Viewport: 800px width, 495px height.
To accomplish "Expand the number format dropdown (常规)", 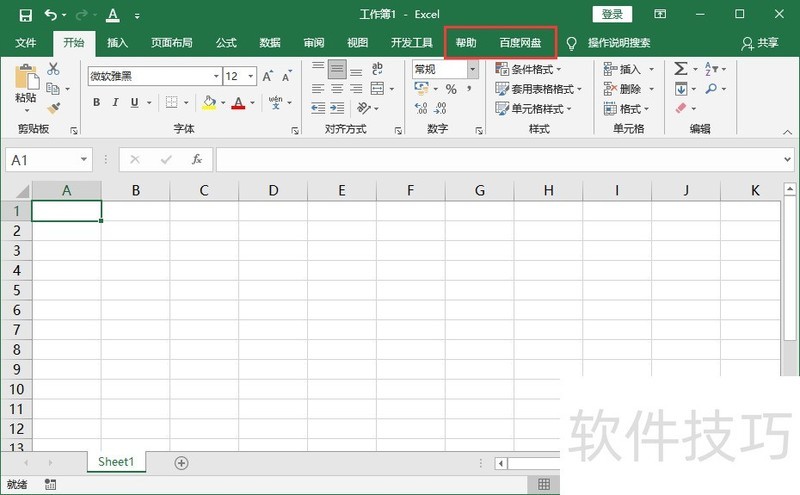I will (x=472, y=70).
